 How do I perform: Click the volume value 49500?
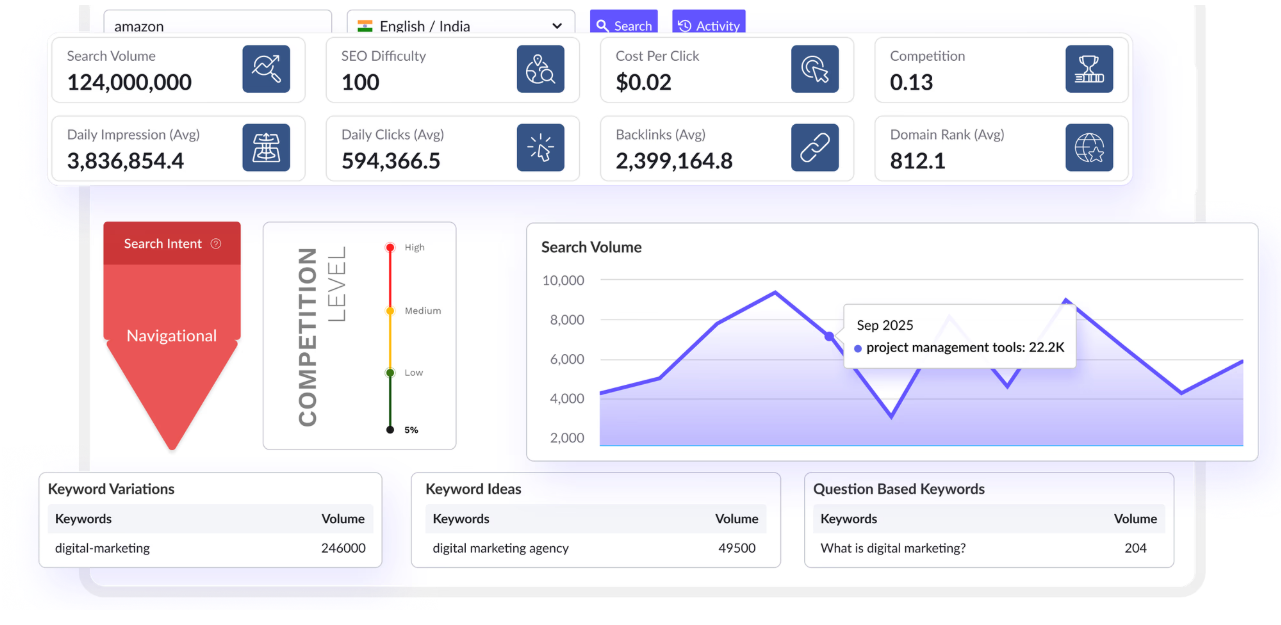pyautogui.click(x=737, y=548)
